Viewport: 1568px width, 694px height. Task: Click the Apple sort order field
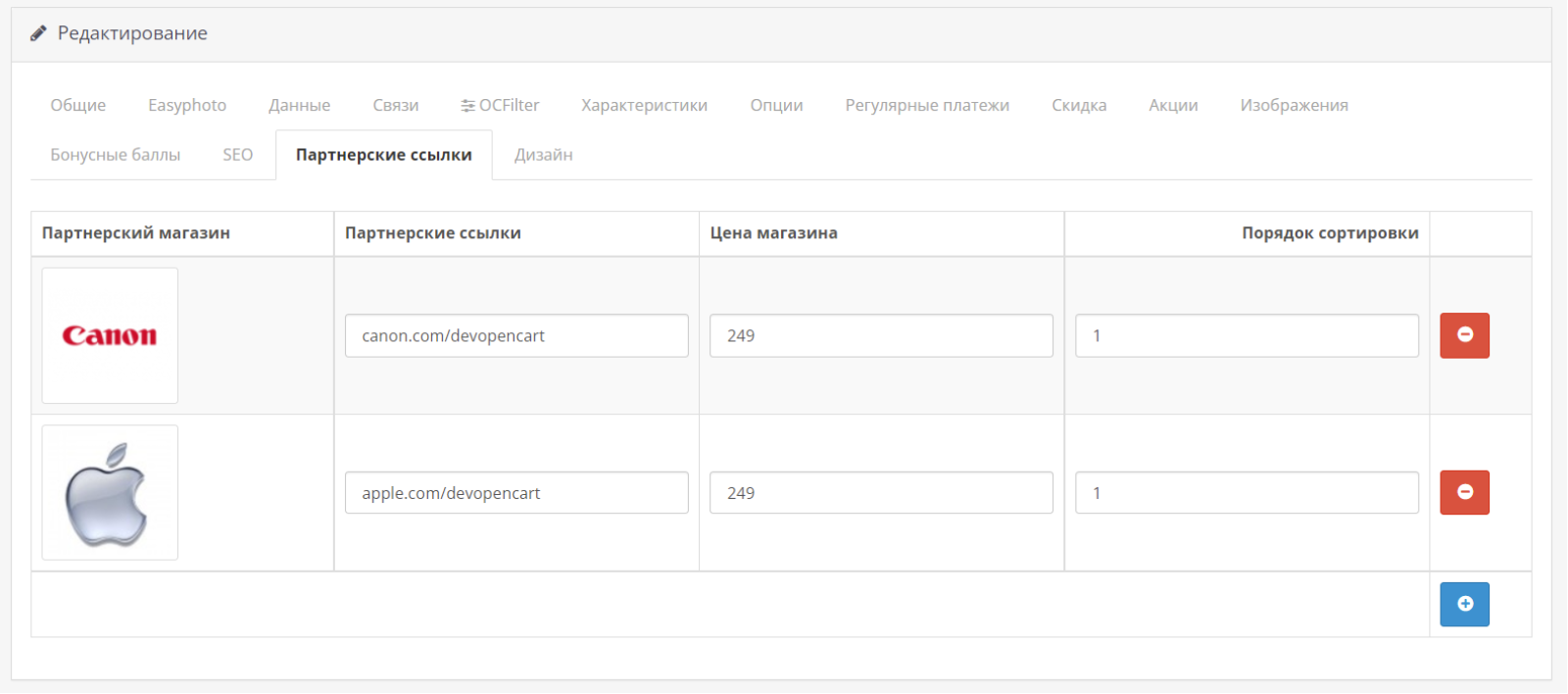(1247, 493)
